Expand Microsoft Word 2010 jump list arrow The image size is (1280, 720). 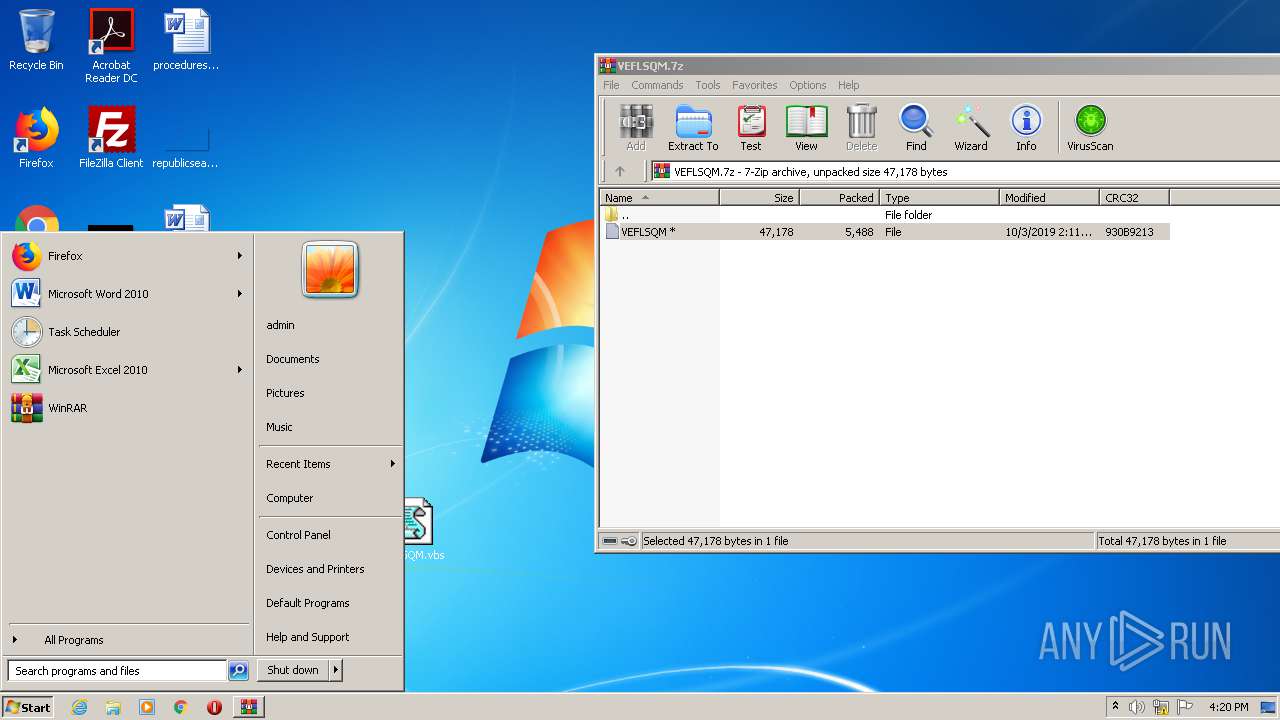pyautogui.click(x=240, y=294)
